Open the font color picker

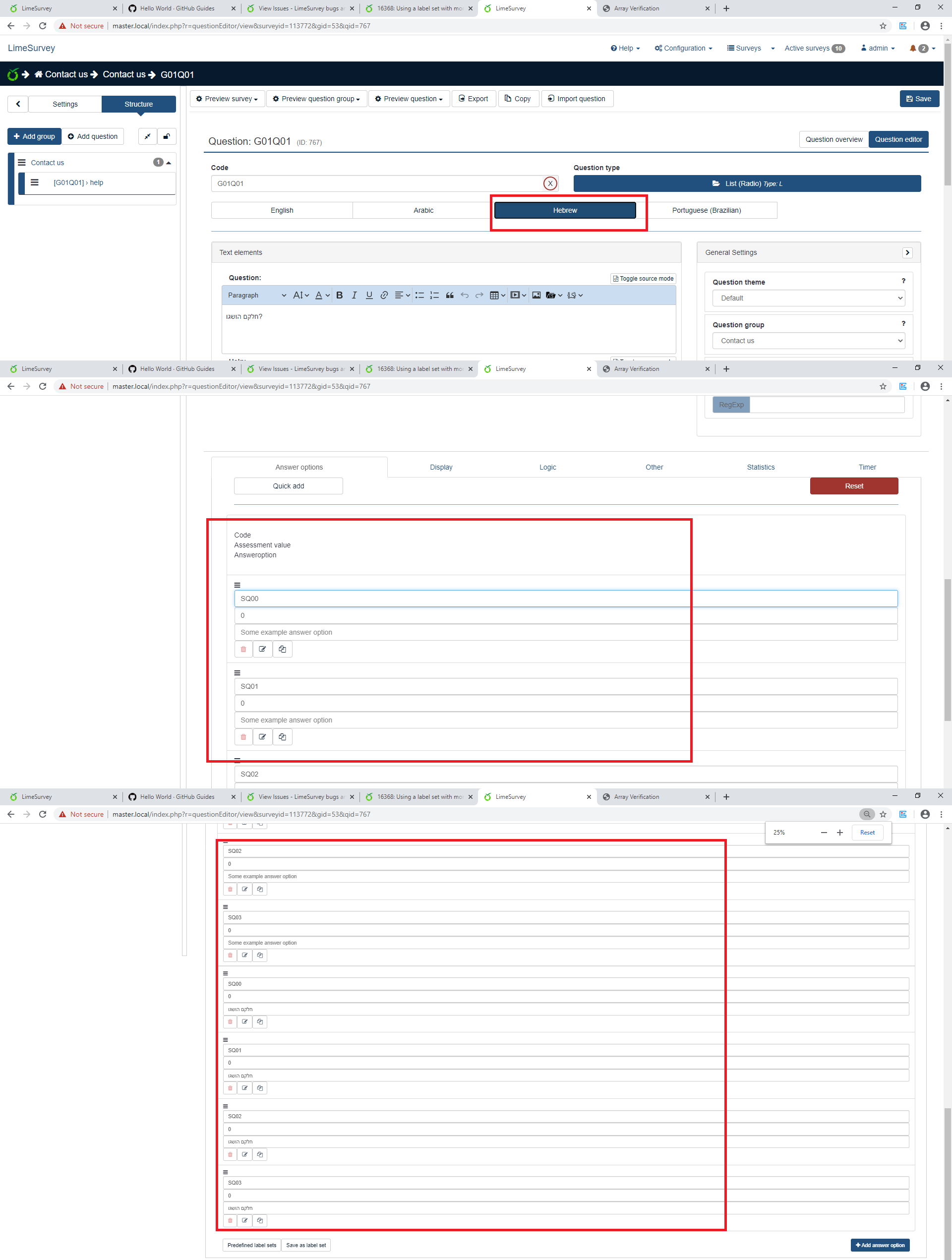pos(322,295)
